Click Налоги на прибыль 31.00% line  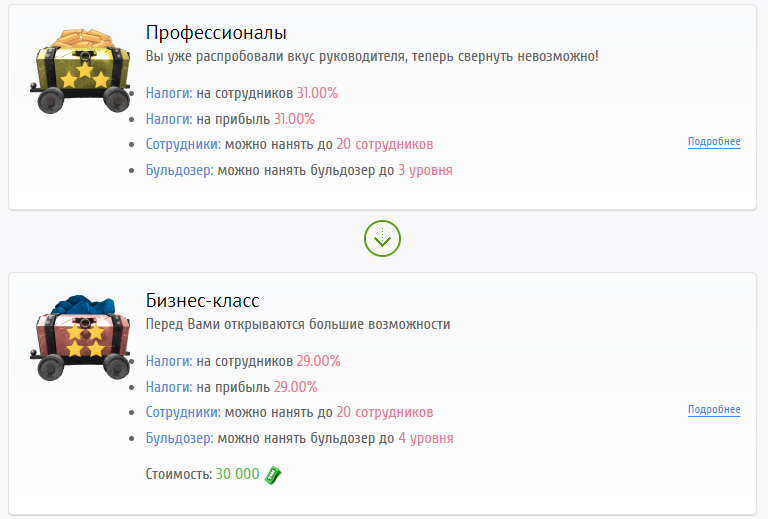pyautogui.click(x=230, y=119)
